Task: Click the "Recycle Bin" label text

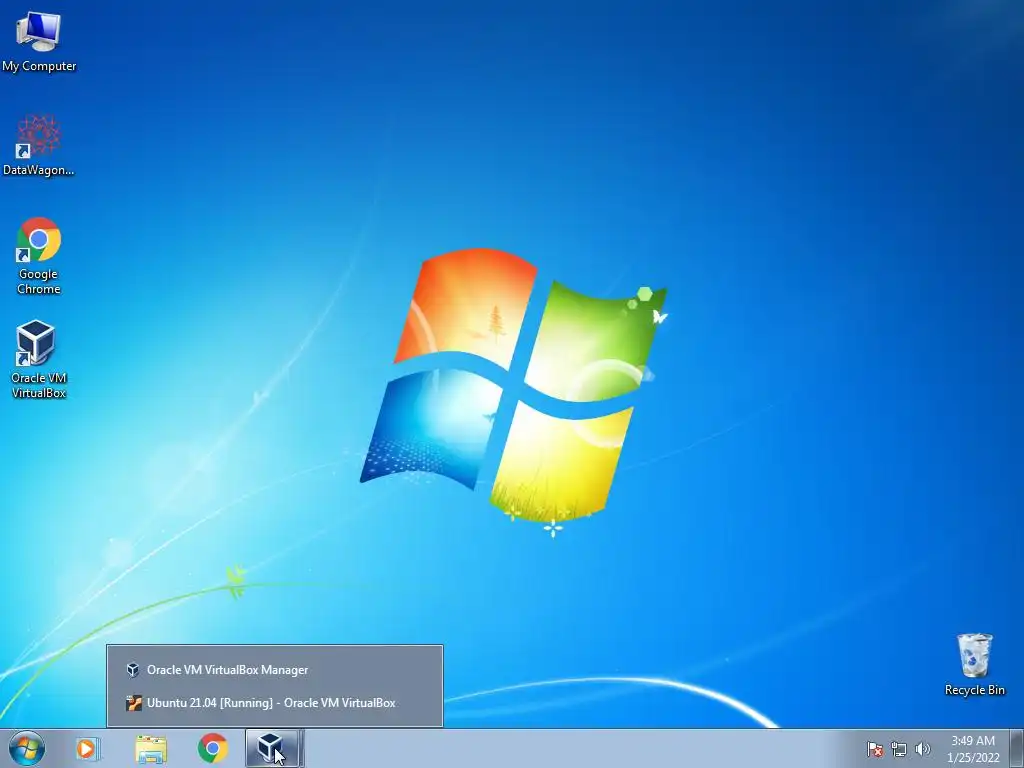Action: point(974,690)
